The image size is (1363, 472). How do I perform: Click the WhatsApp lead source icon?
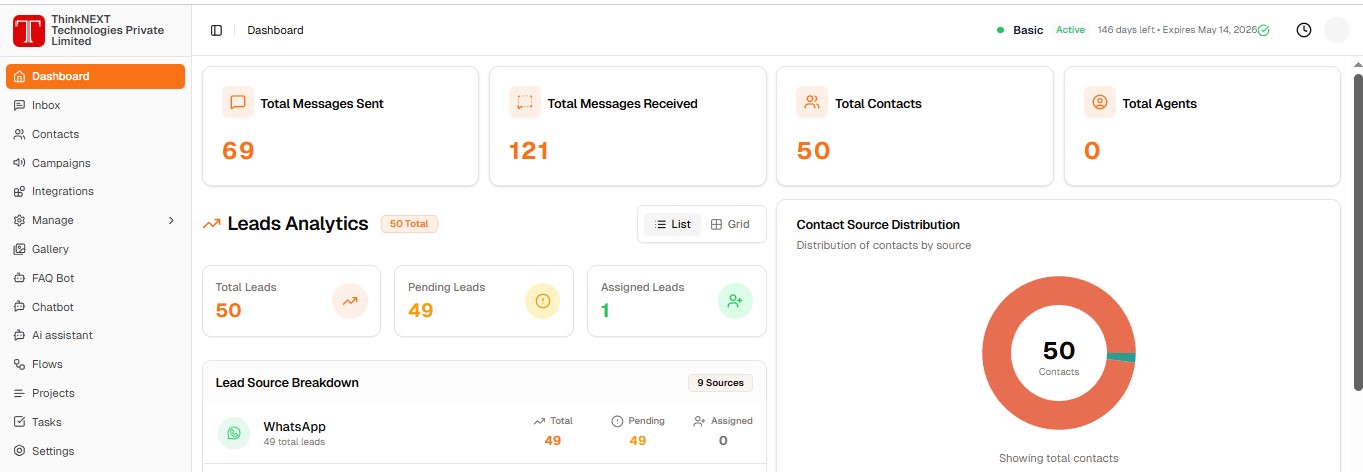234,433
